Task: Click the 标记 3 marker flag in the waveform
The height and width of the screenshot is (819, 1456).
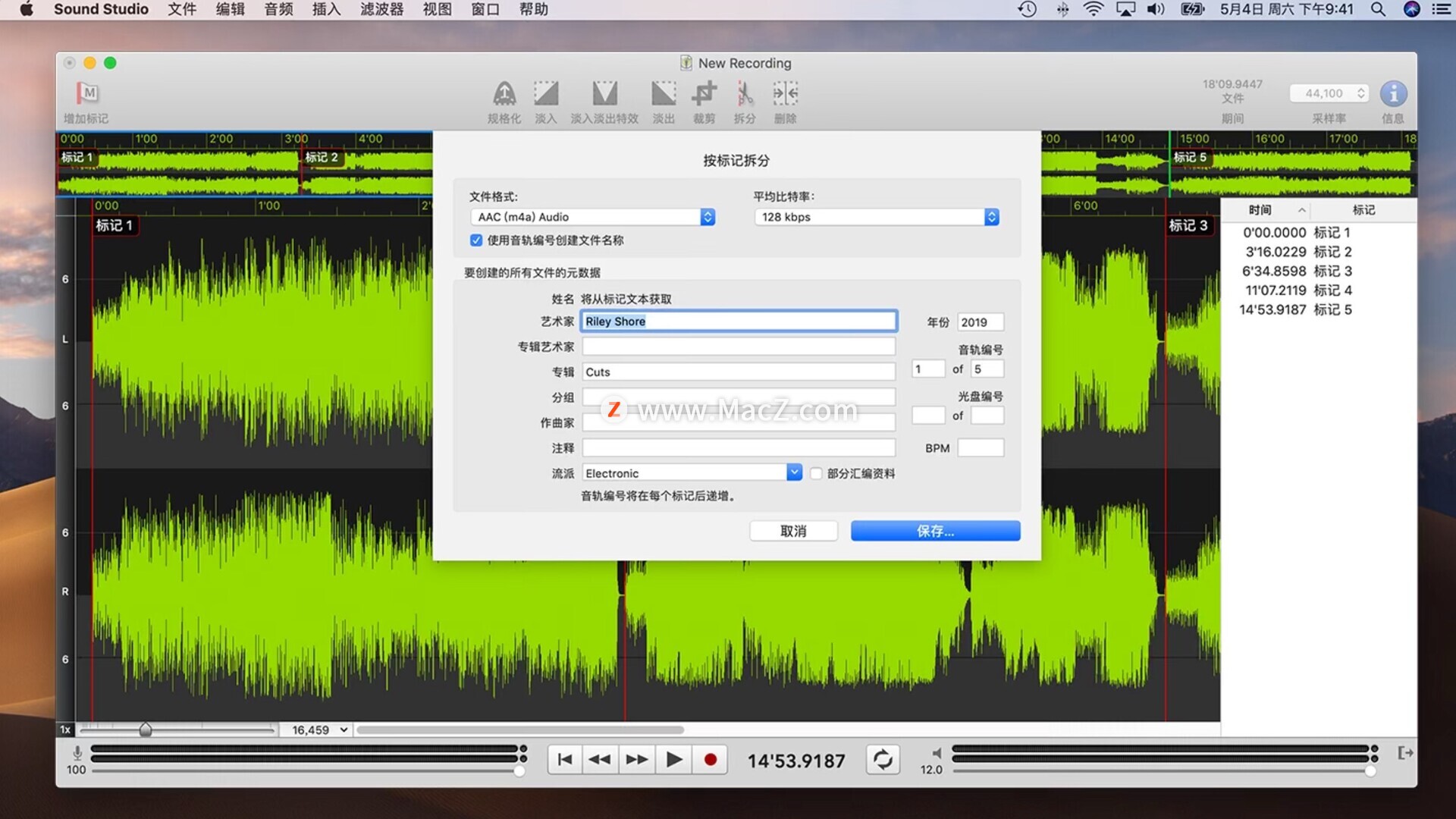Action: (1188, 225)
